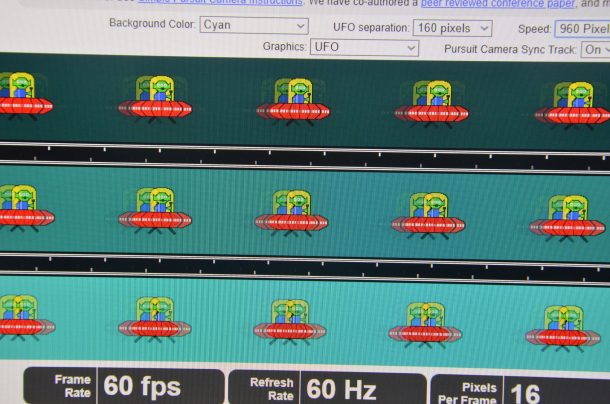
Task: Open the Pursuit Camera Sync Track dropdown
Action: coord(595,50)
